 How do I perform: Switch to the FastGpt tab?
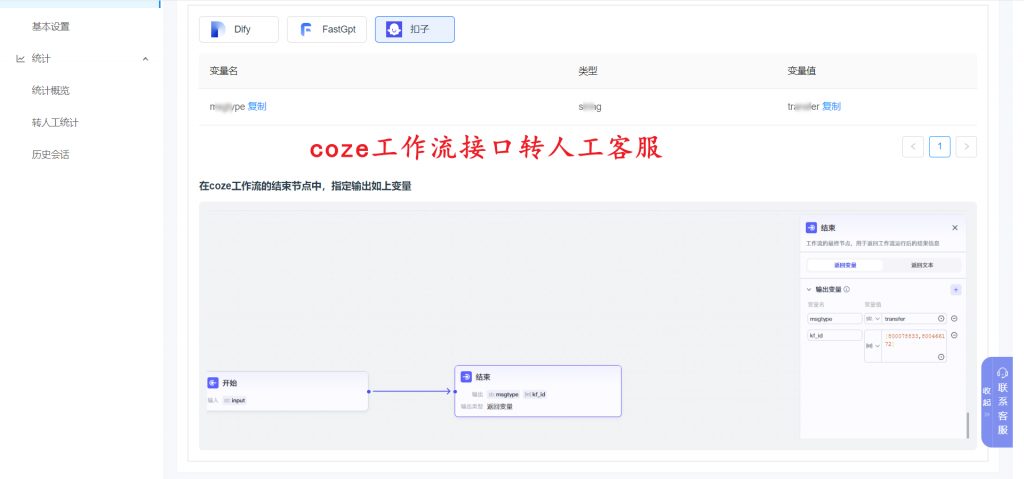coord(327,29)
